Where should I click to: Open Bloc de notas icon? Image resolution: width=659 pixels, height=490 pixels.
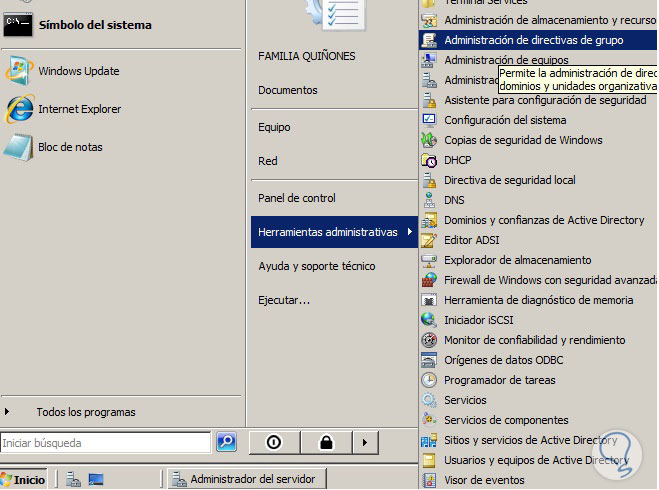[19, 147]
